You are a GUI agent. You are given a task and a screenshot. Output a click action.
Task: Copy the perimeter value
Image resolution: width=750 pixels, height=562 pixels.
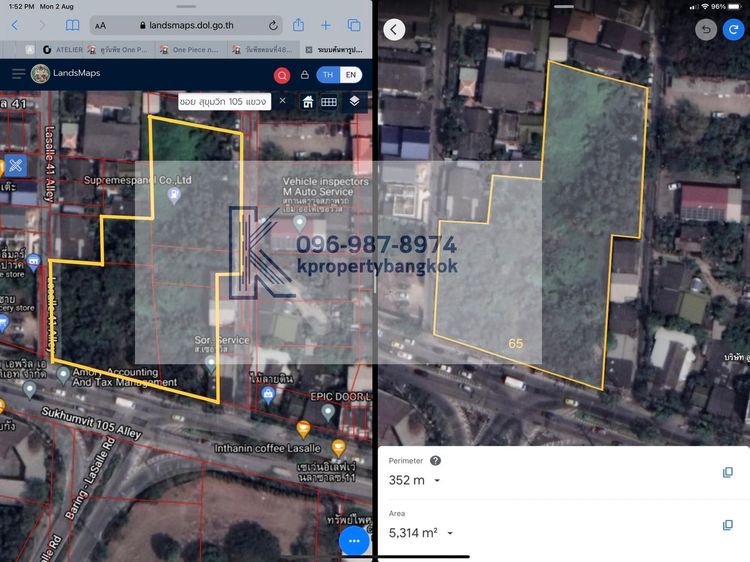click(x=727, y=472)
